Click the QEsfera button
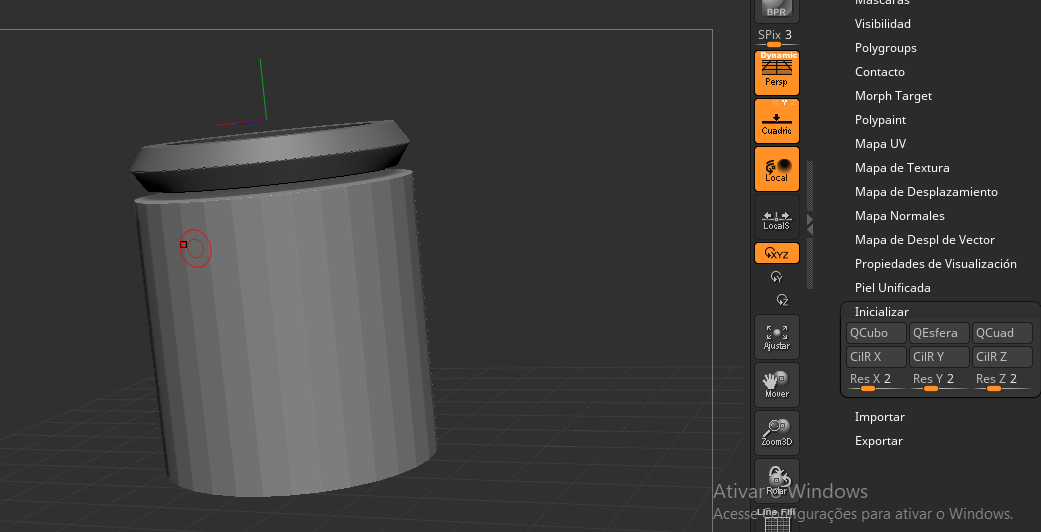The image size is (1041, 532). (x=939, y=333)
